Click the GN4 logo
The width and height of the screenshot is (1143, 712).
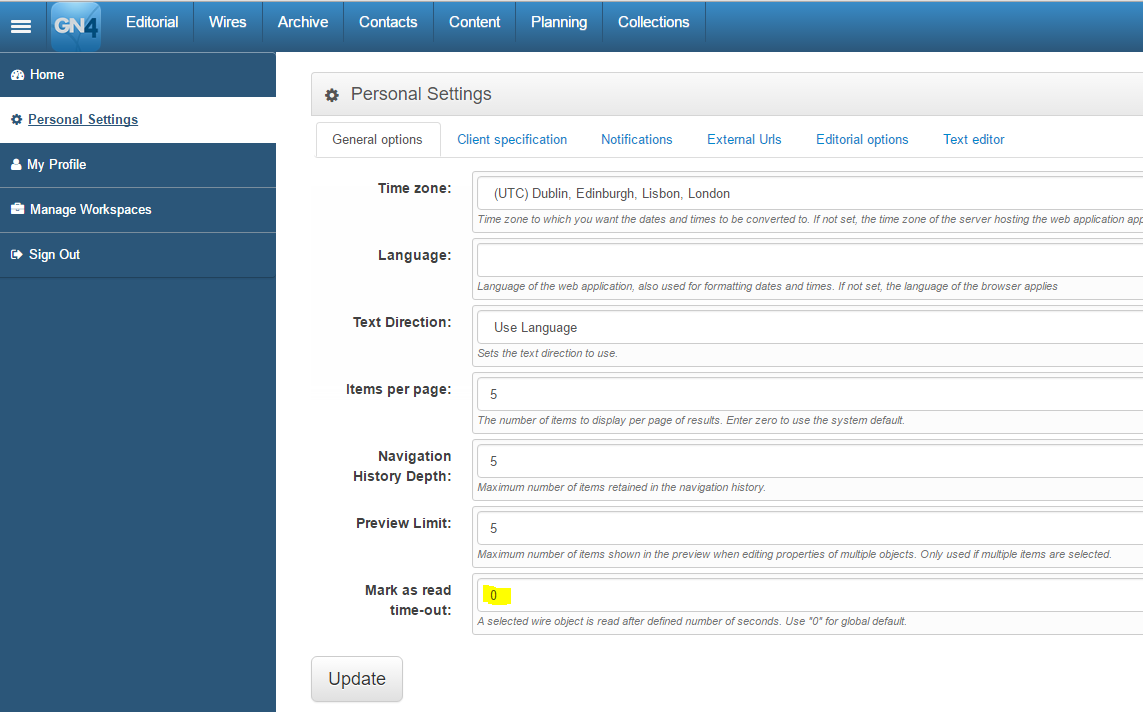click(x=76, y=26)
